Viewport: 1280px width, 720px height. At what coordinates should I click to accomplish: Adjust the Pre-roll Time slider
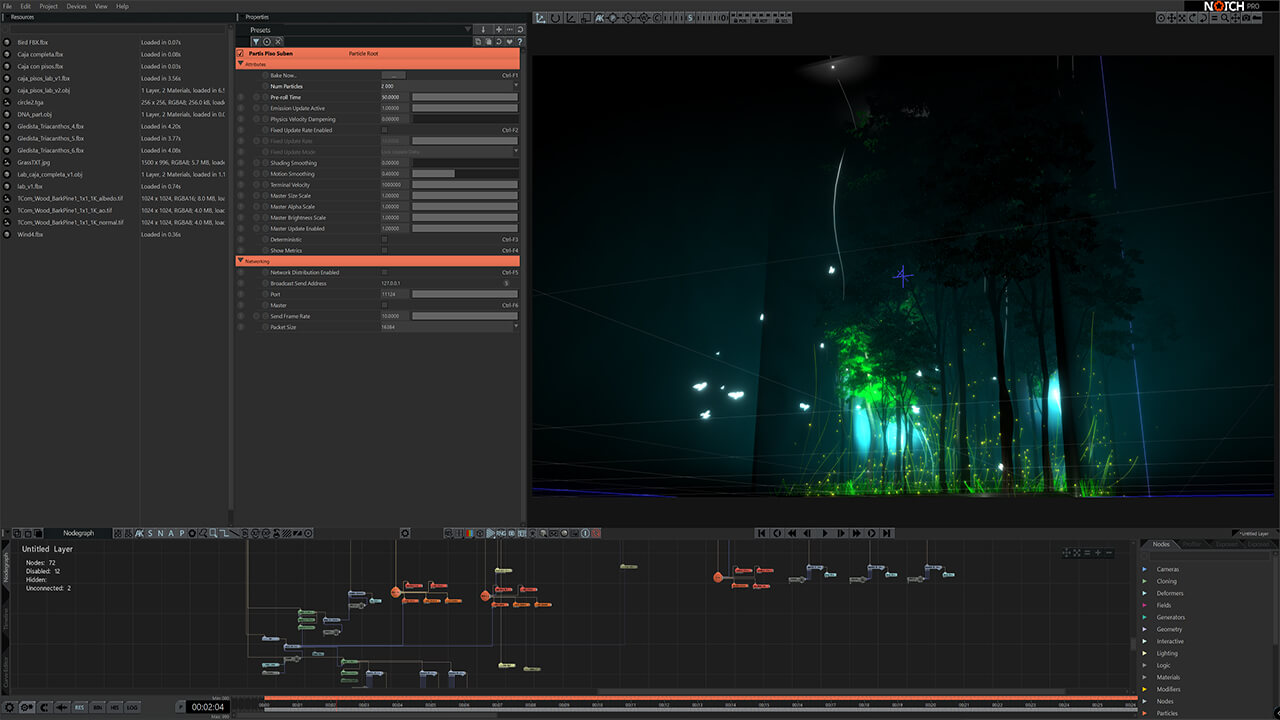click(465, 97)
